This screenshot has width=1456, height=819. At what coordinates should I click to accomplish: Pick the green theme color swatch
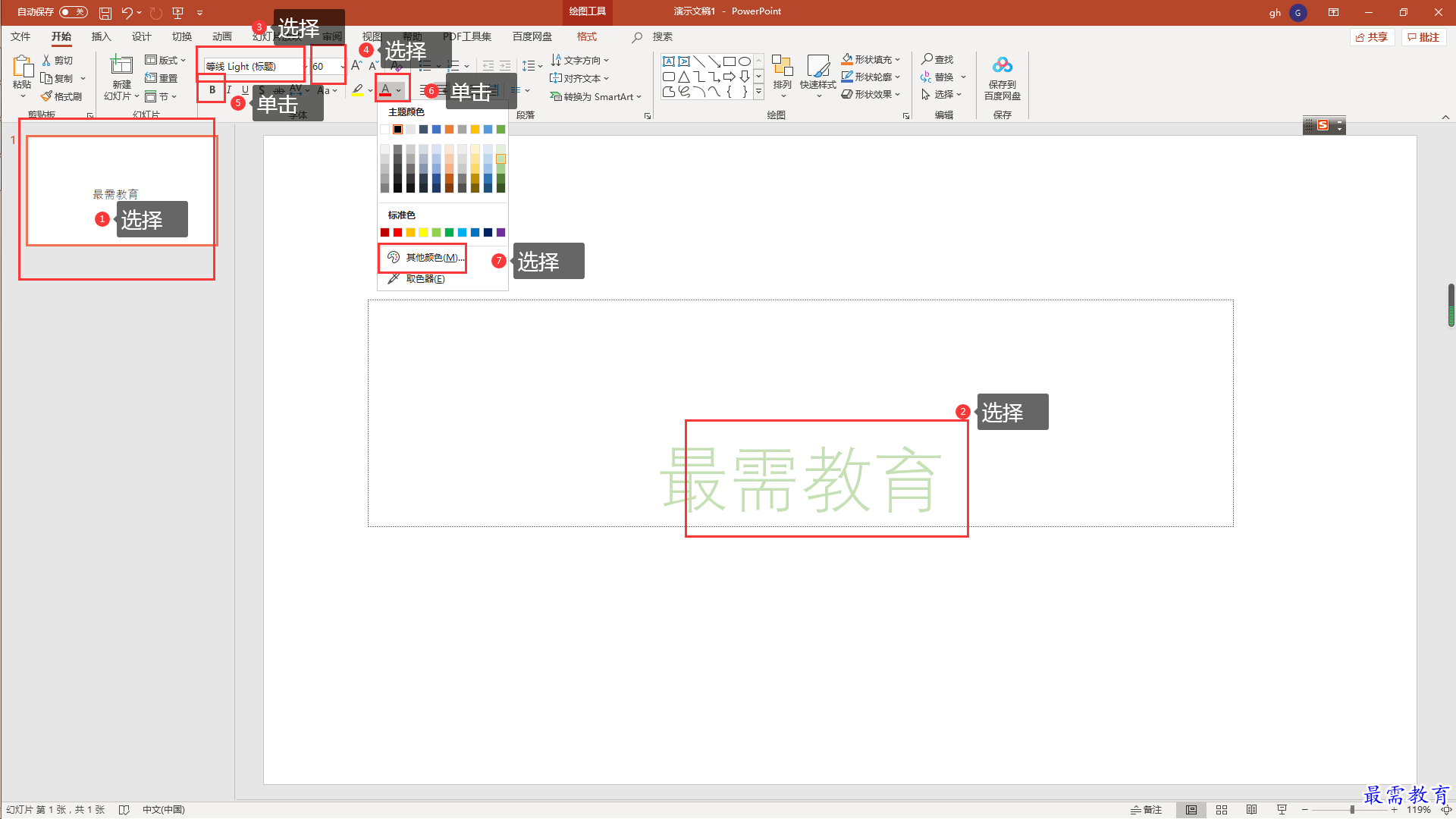[x=500, y=129]
